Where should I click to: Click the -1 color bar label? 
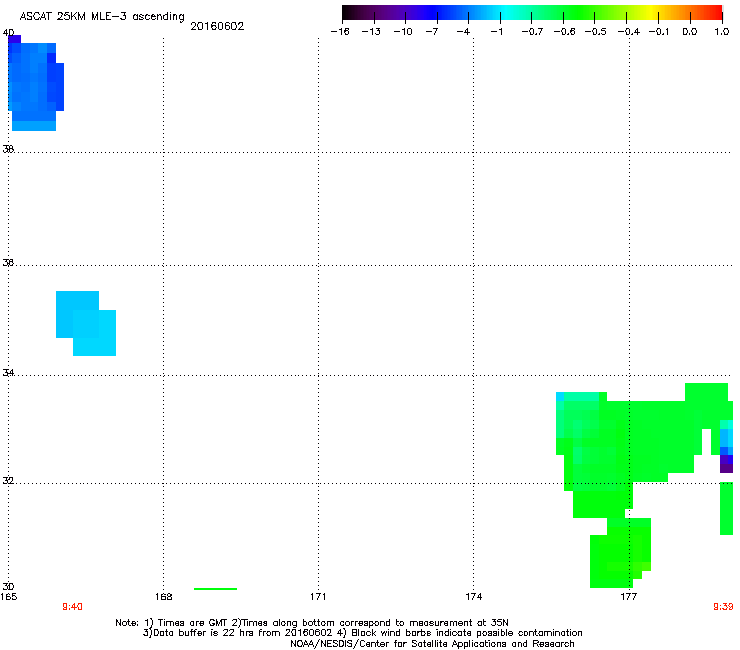[496, 32]
